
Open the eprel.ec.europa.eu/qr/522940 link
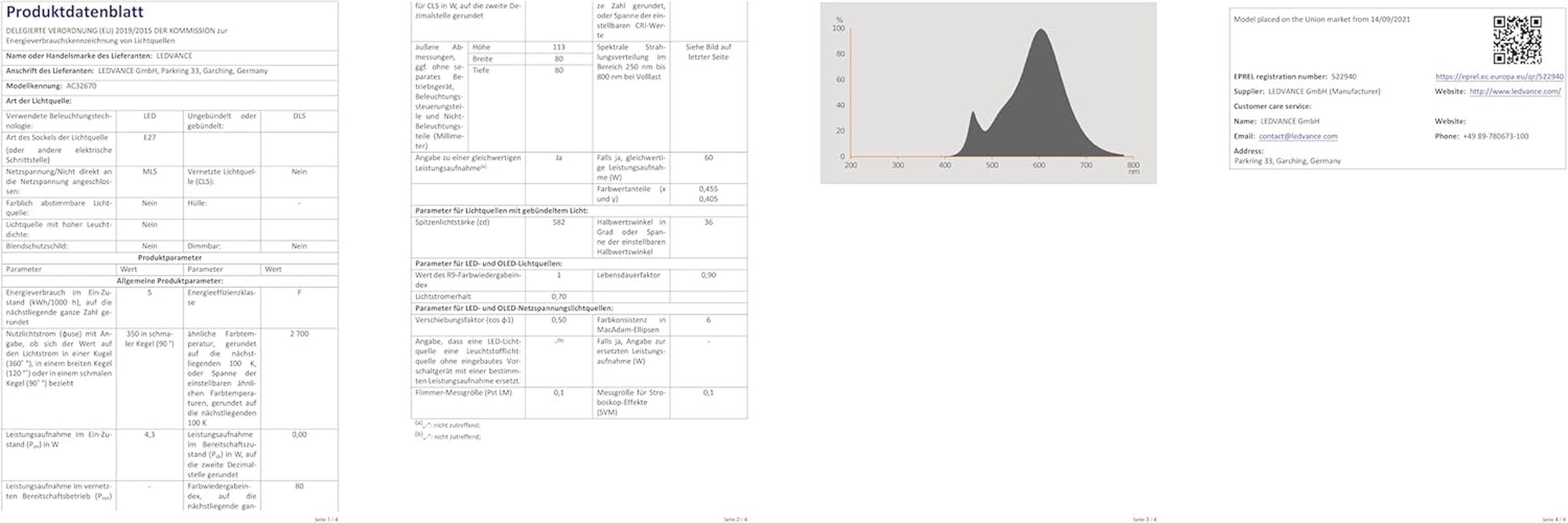[1499, 76]
